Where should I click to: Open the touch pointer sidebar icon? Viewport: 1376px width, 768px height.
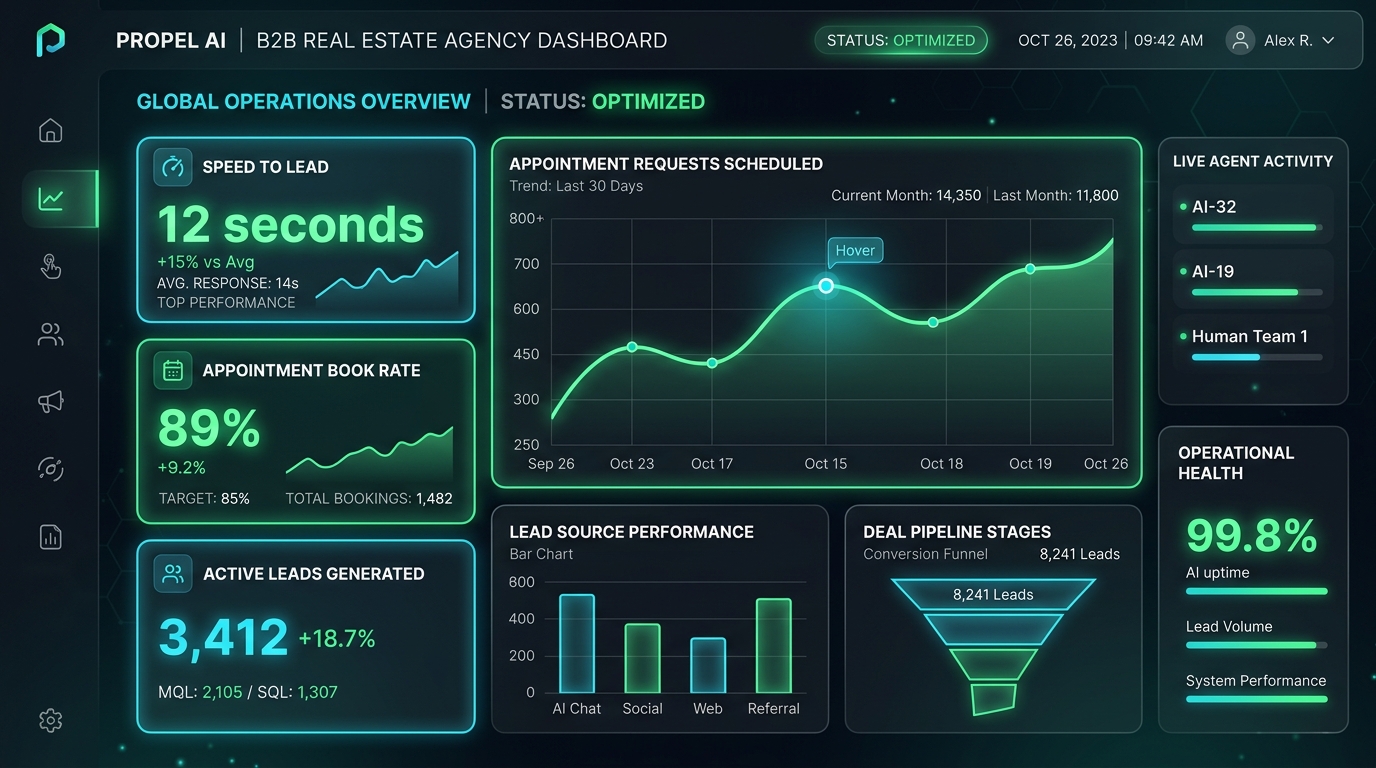coord(50,266)
